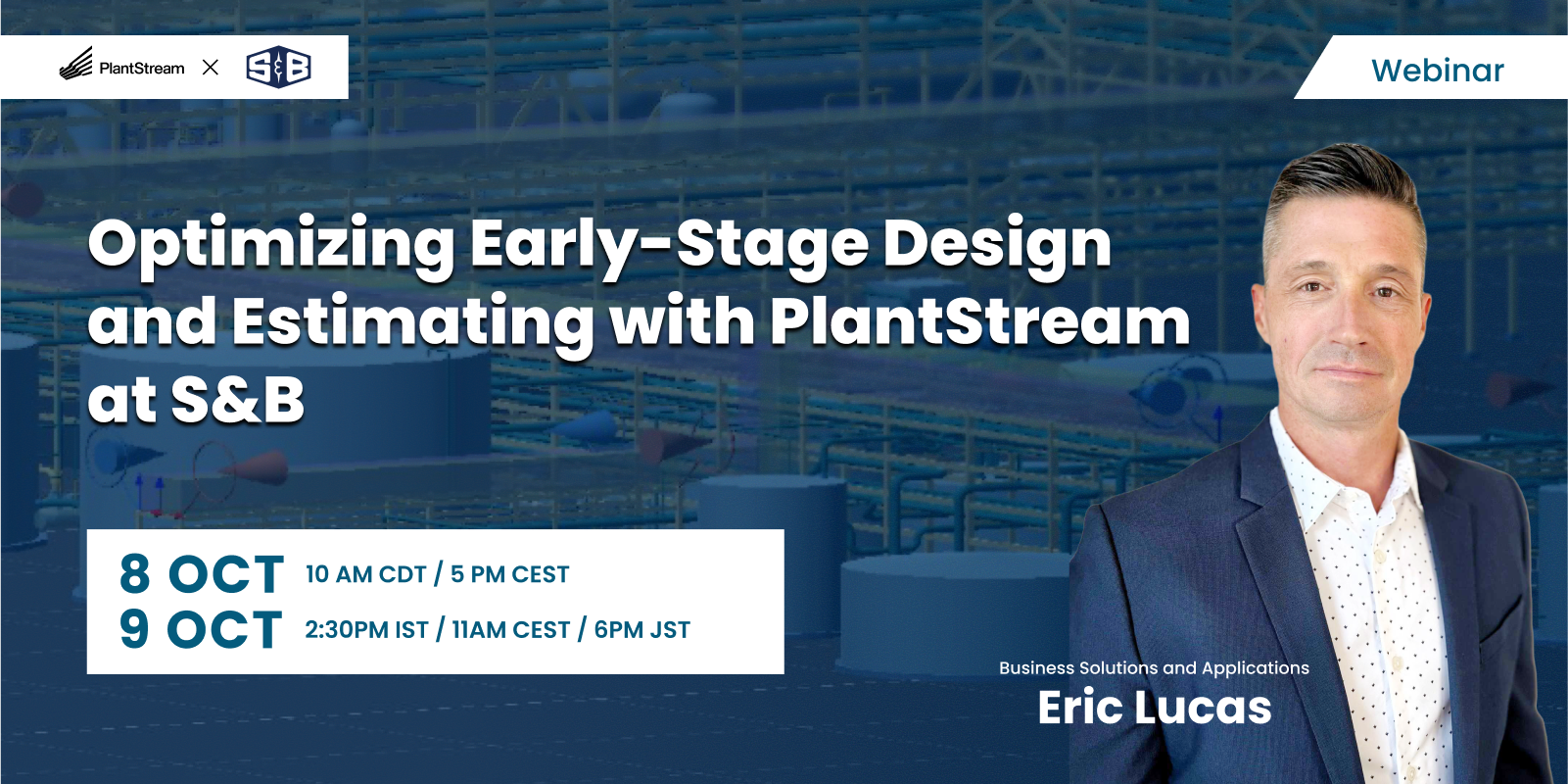The image size is (1568, 784).
Task: Click the X between the two logos
Action: [211, 68]
